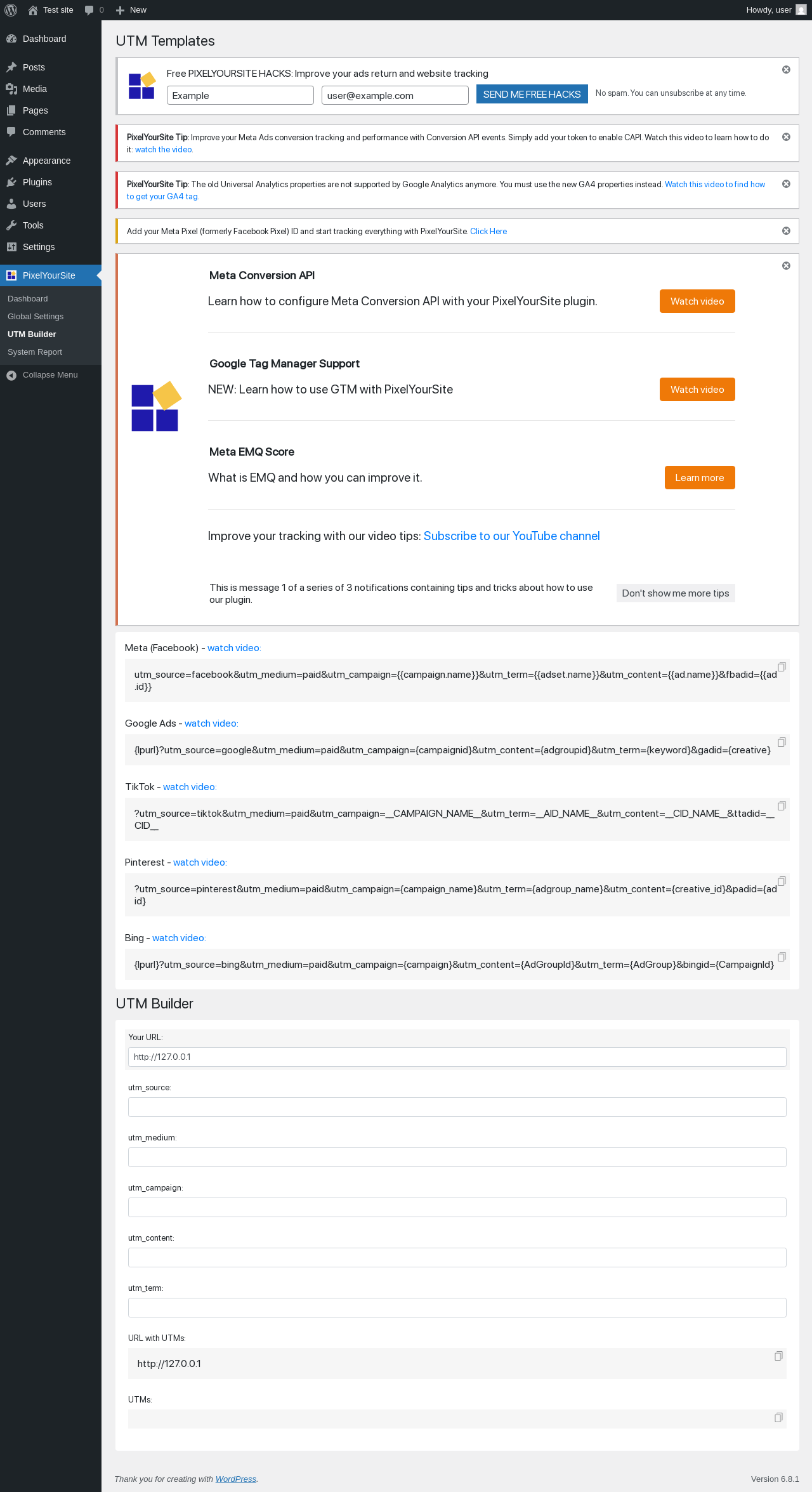812x1492 pixels.
Task: Open the Tools menu
Action: coord(51,225)
